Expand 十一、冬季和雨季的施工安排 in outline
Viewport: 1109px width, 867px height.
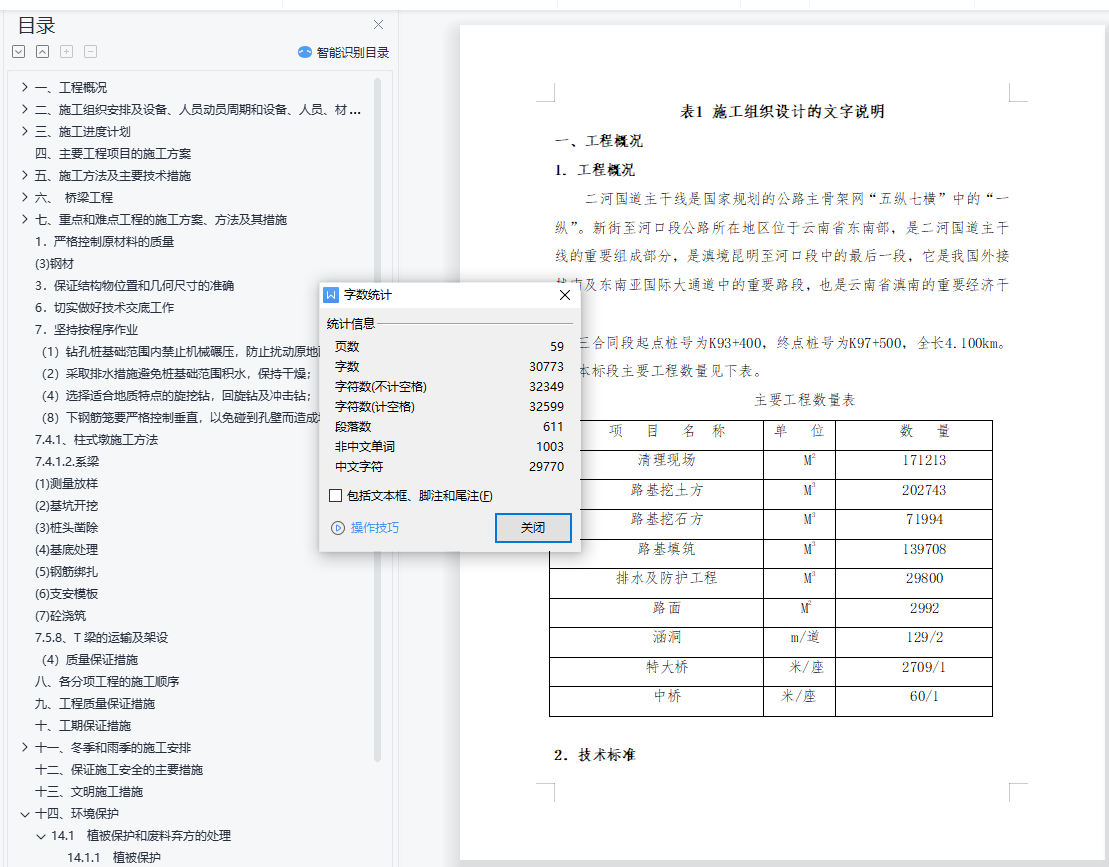24,747
